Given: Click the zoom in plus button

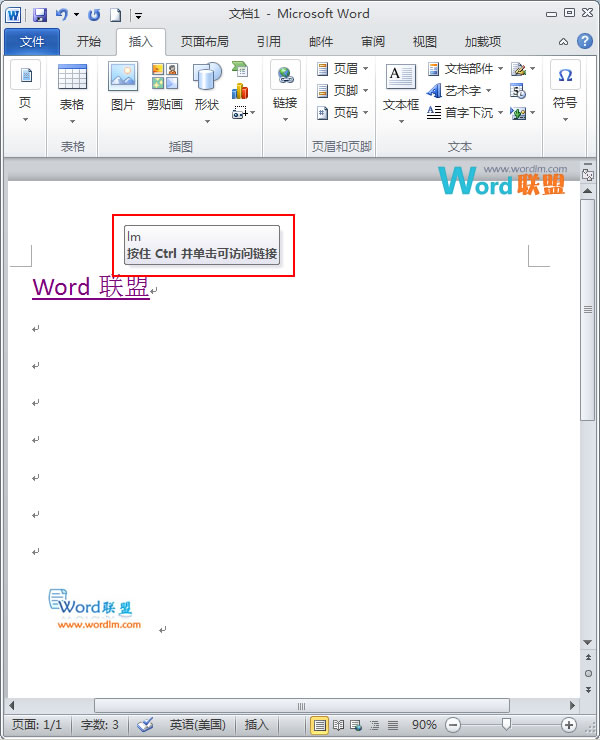Looking at the screenshot, I should click(x=569, y=724).
